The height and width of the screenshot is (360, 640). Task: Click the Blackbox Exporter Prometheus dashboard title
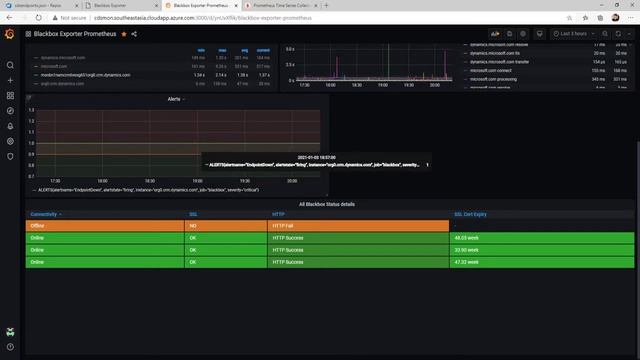pyautogui.click(x=75, y=34)
